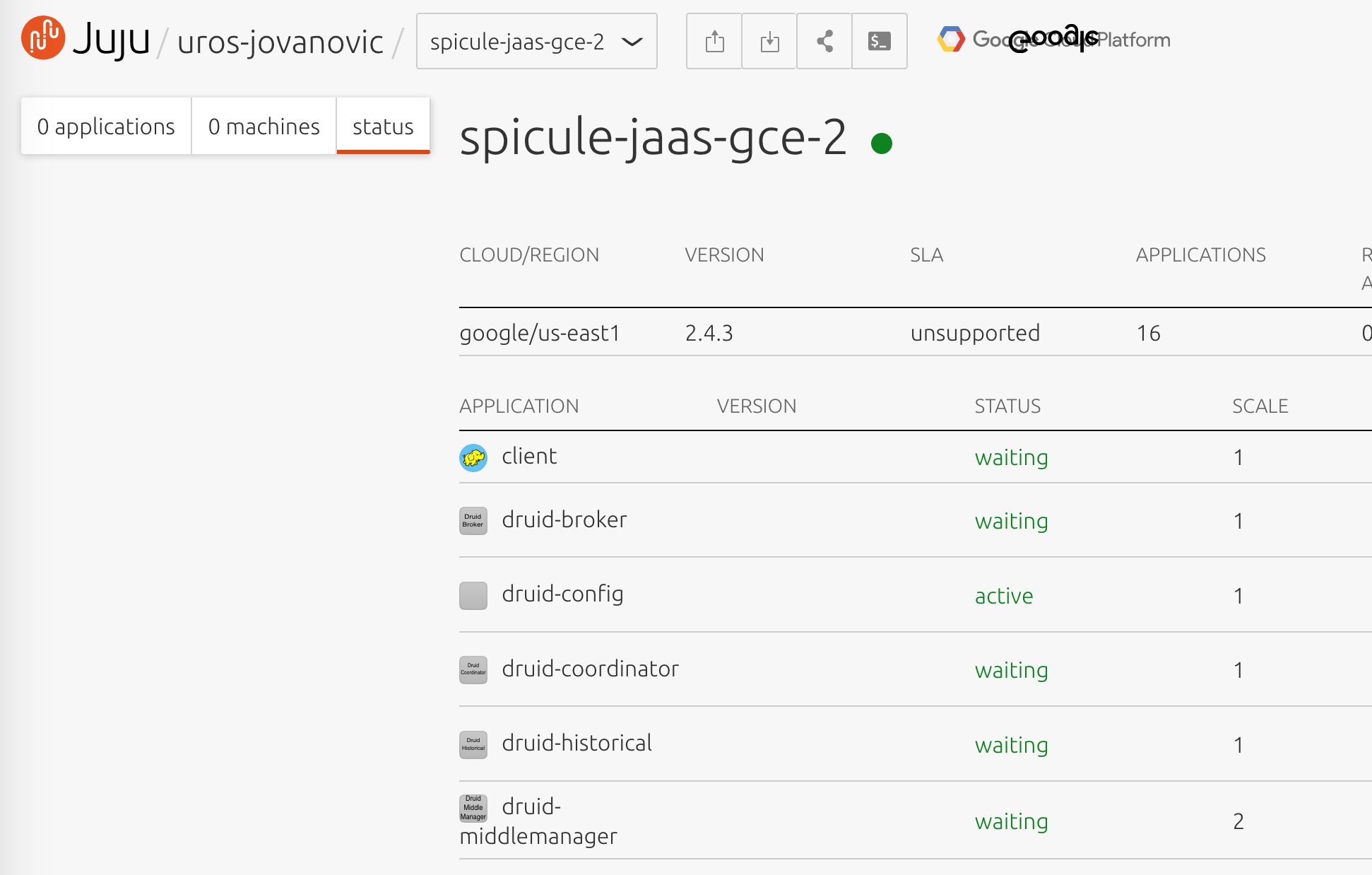
Task: Click the druid-config application icon
Action: coord(473,595)
